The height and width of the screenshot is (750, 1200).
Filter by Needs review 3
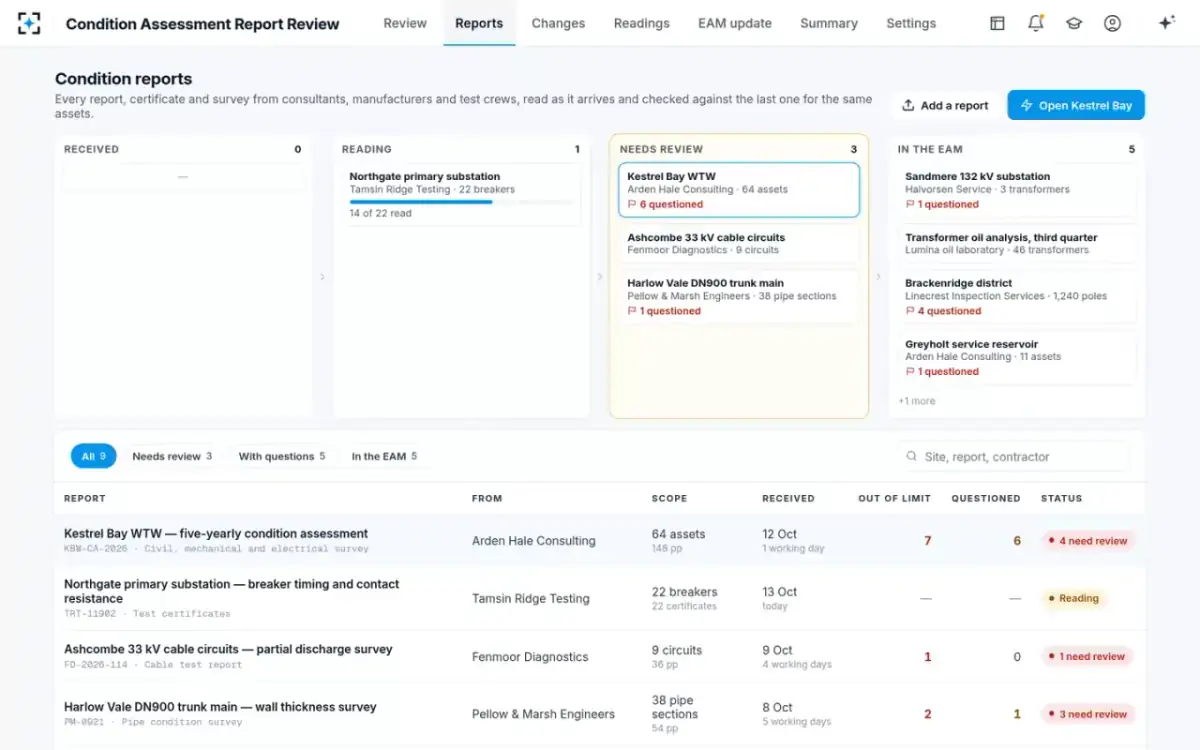tap(172, 456)
